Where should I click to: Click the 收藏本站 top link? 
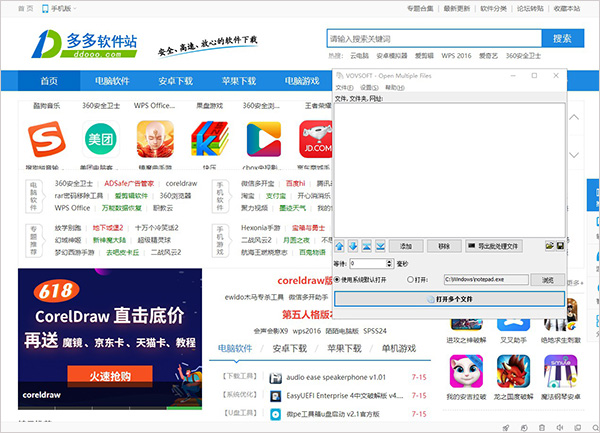(567, 8)
